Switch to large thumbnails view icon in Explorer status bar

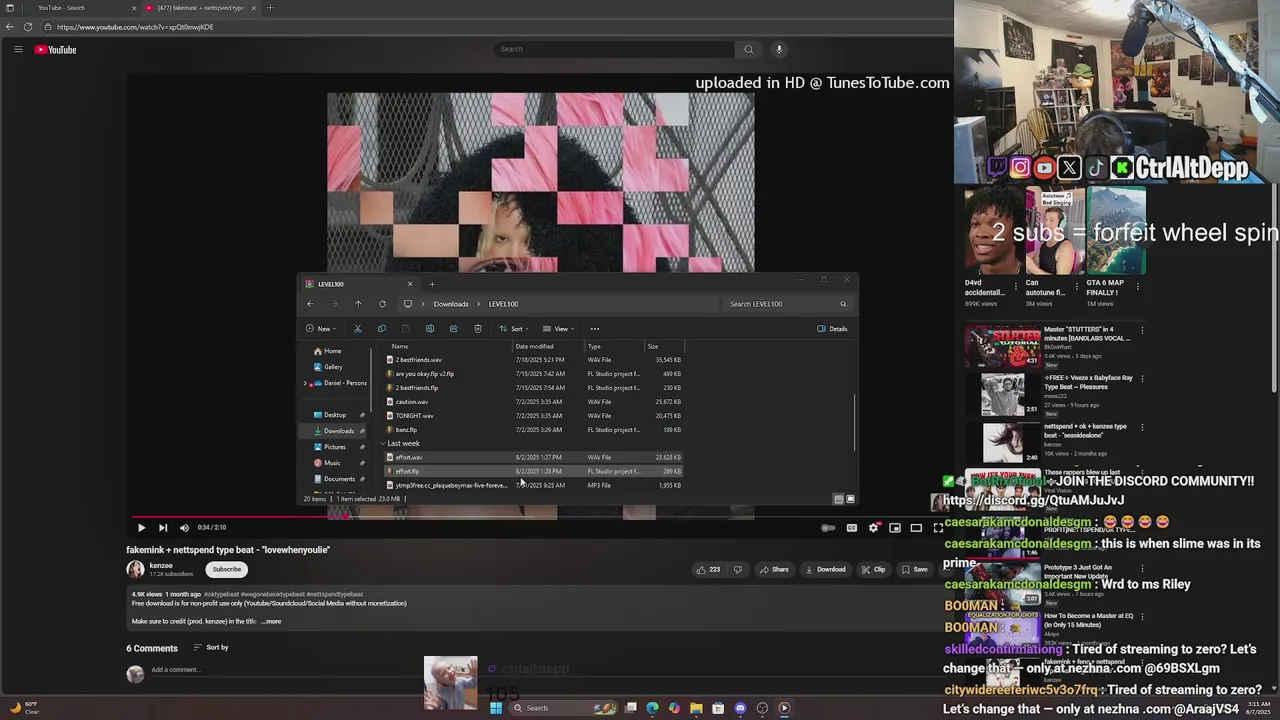click(851, 499)
